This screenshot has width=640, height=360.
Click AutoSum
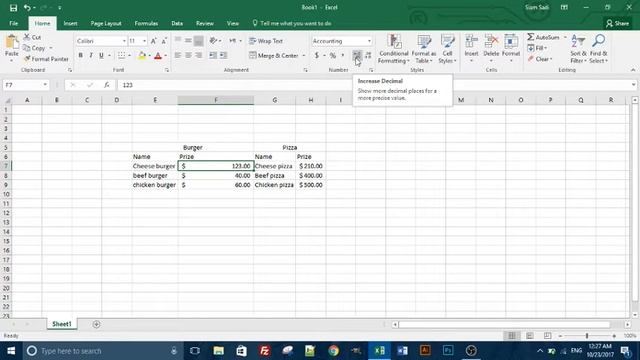tap(544, 37)
